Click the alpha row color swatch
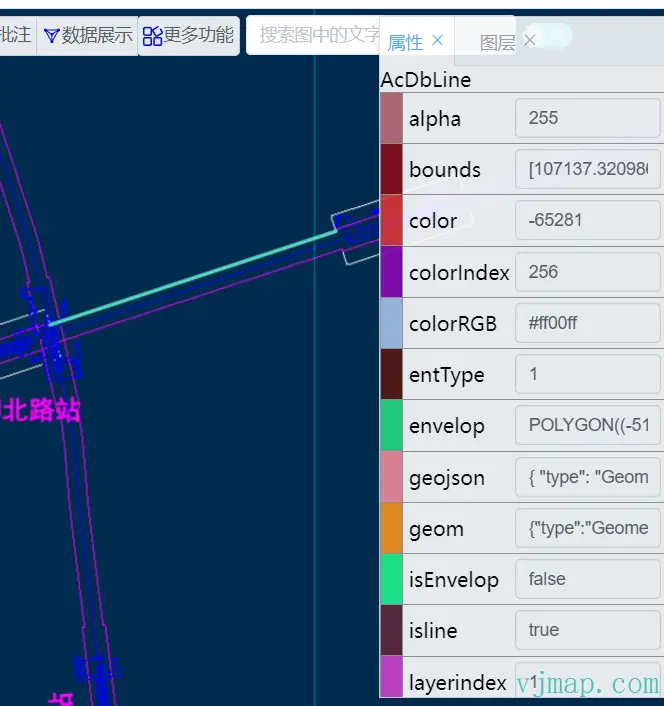 391,118
